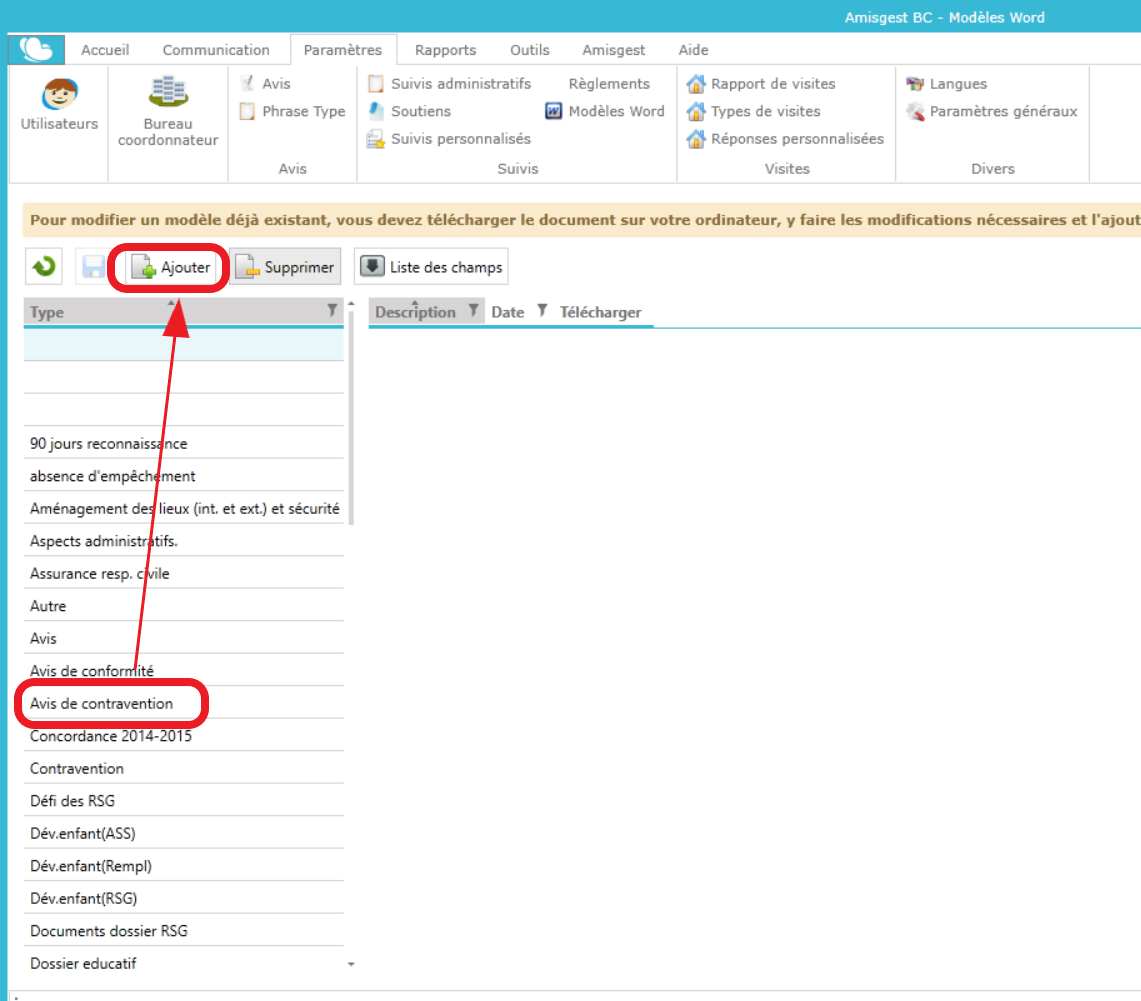Click the Ajouter button
Screen dimensions: 1141x1001
coord(172,268)
